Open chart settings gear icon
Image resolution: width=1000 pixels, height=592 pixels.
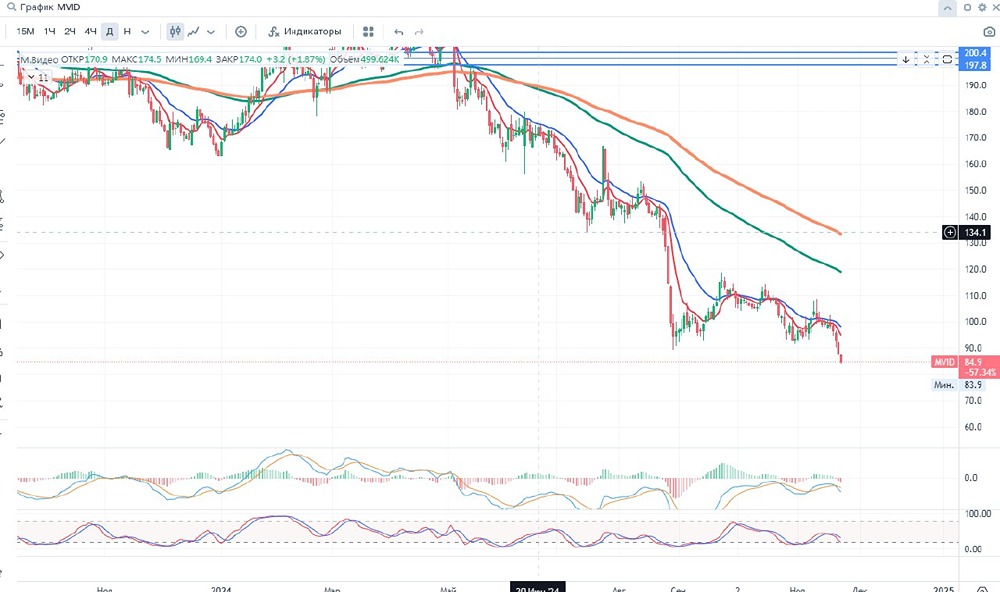[982, 7]
